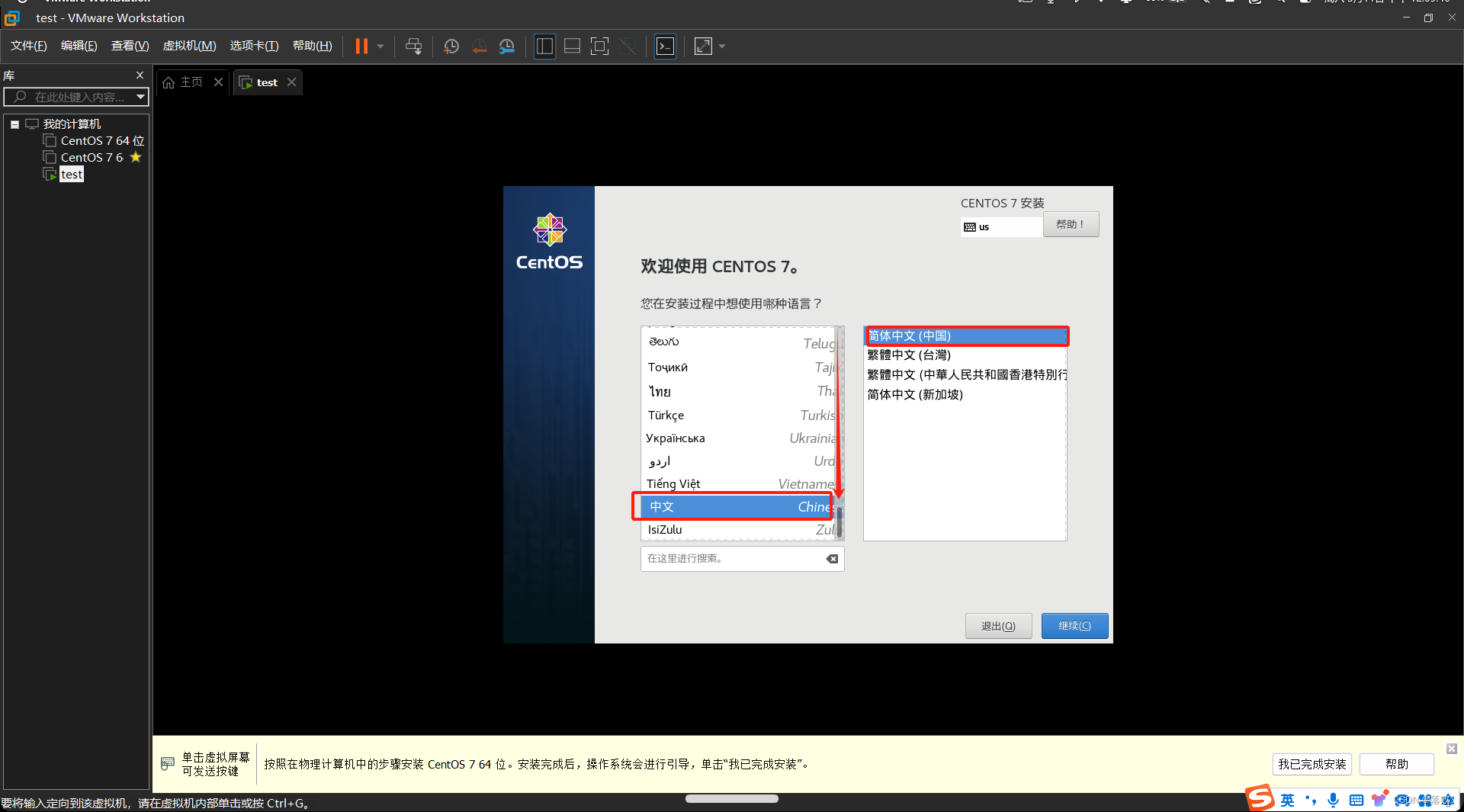Toggle the thumbnail bar view icon
The width and height of the screenshot is (1464, 812).
572,47
